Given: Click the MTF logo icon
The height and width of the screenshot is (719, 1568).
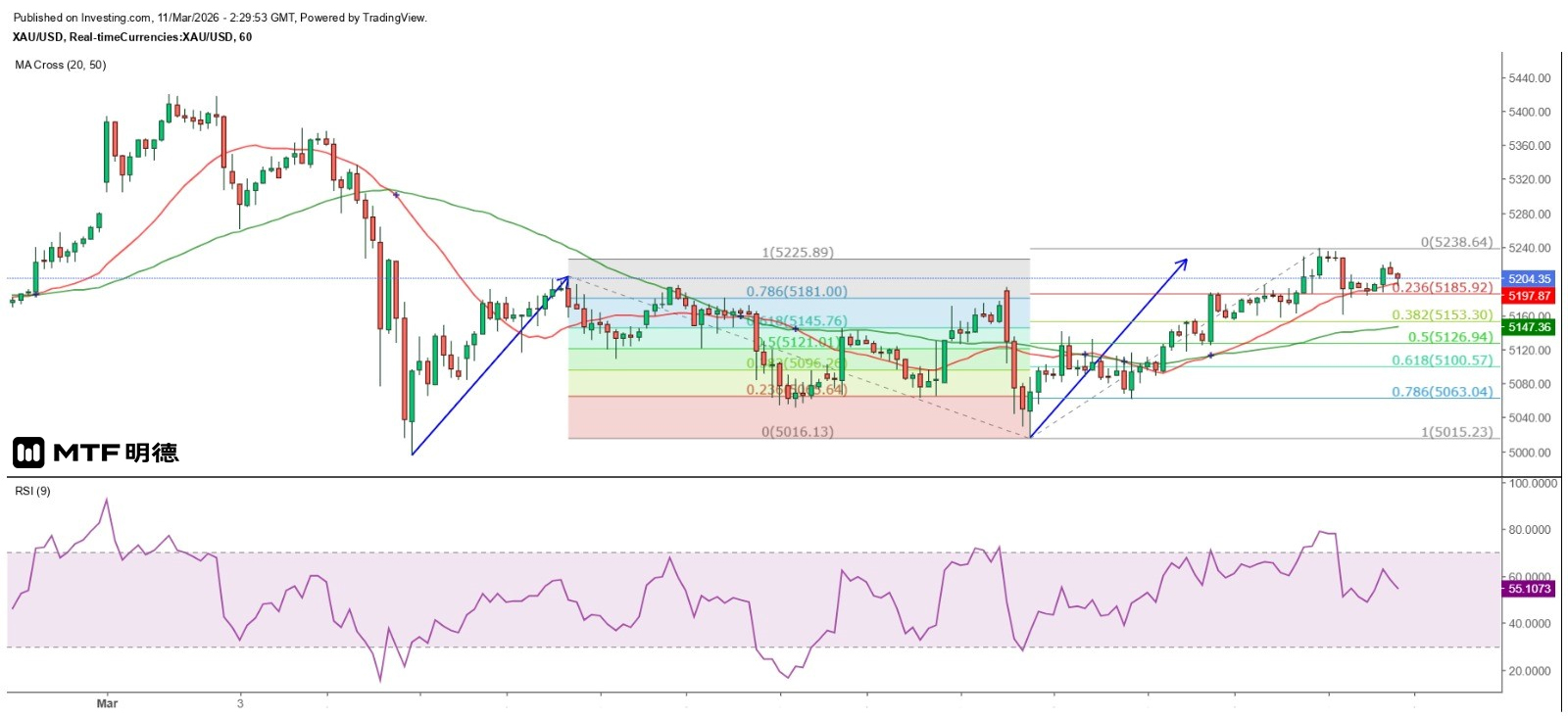Looking at the screenshot, I should [x=28, y=453].
